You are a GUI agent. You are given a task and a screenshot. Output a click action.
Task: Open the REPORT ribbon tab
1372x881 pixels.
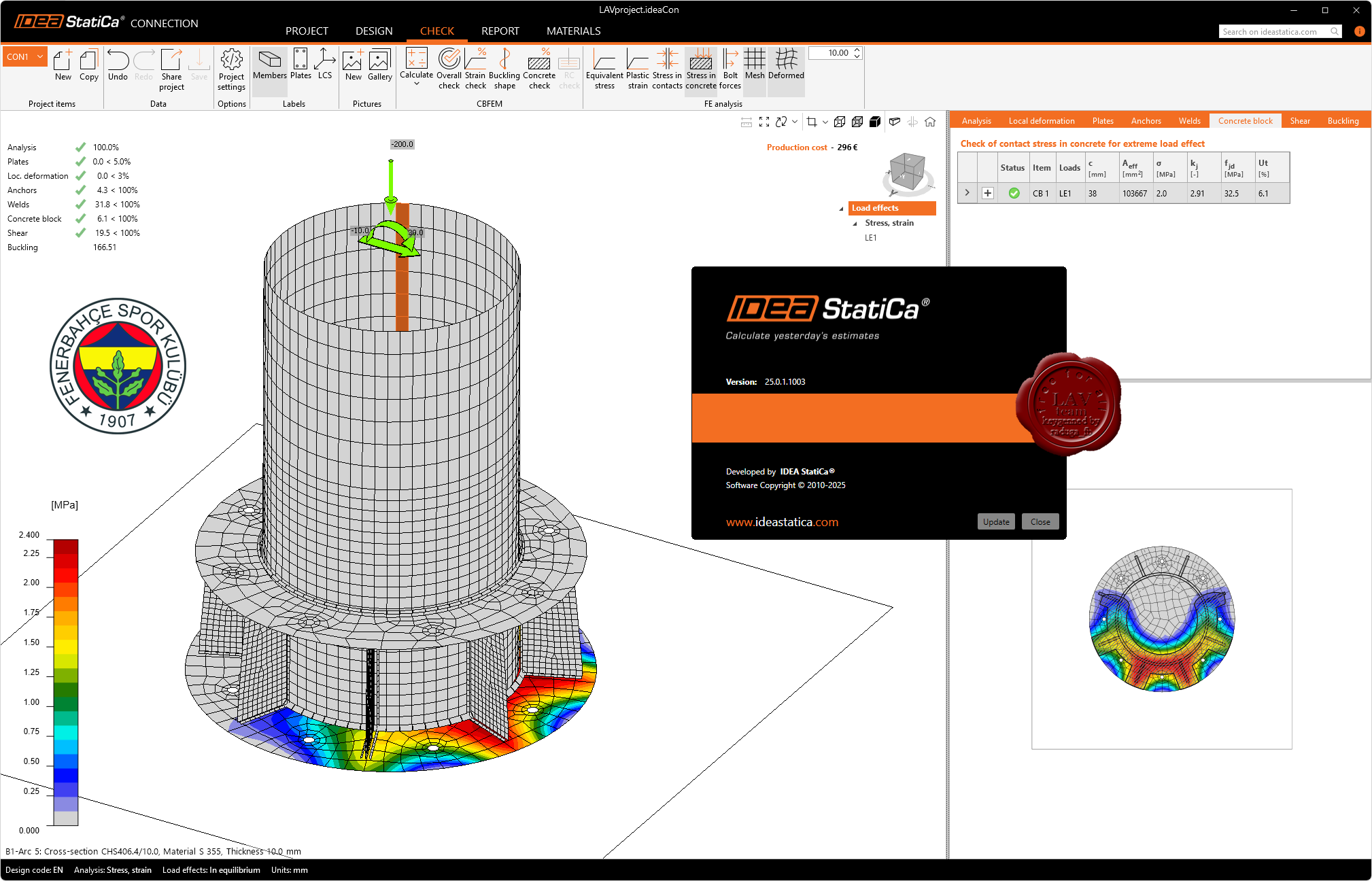point(500,31)
